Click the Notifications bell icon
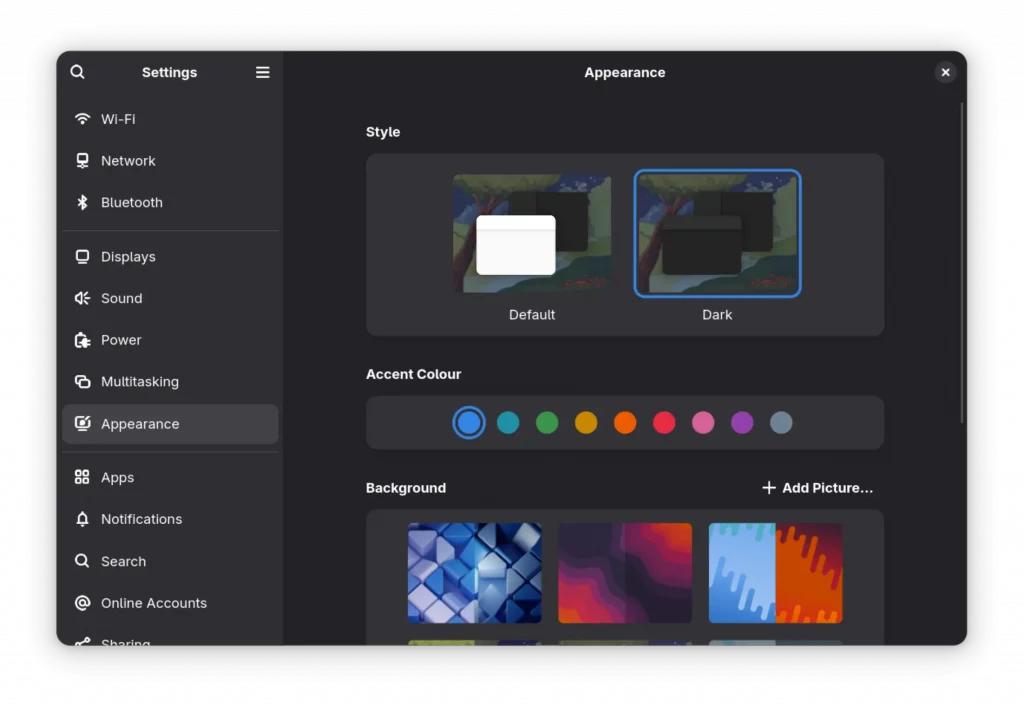The image size is (1024, 708). click(x=82, y=519)
